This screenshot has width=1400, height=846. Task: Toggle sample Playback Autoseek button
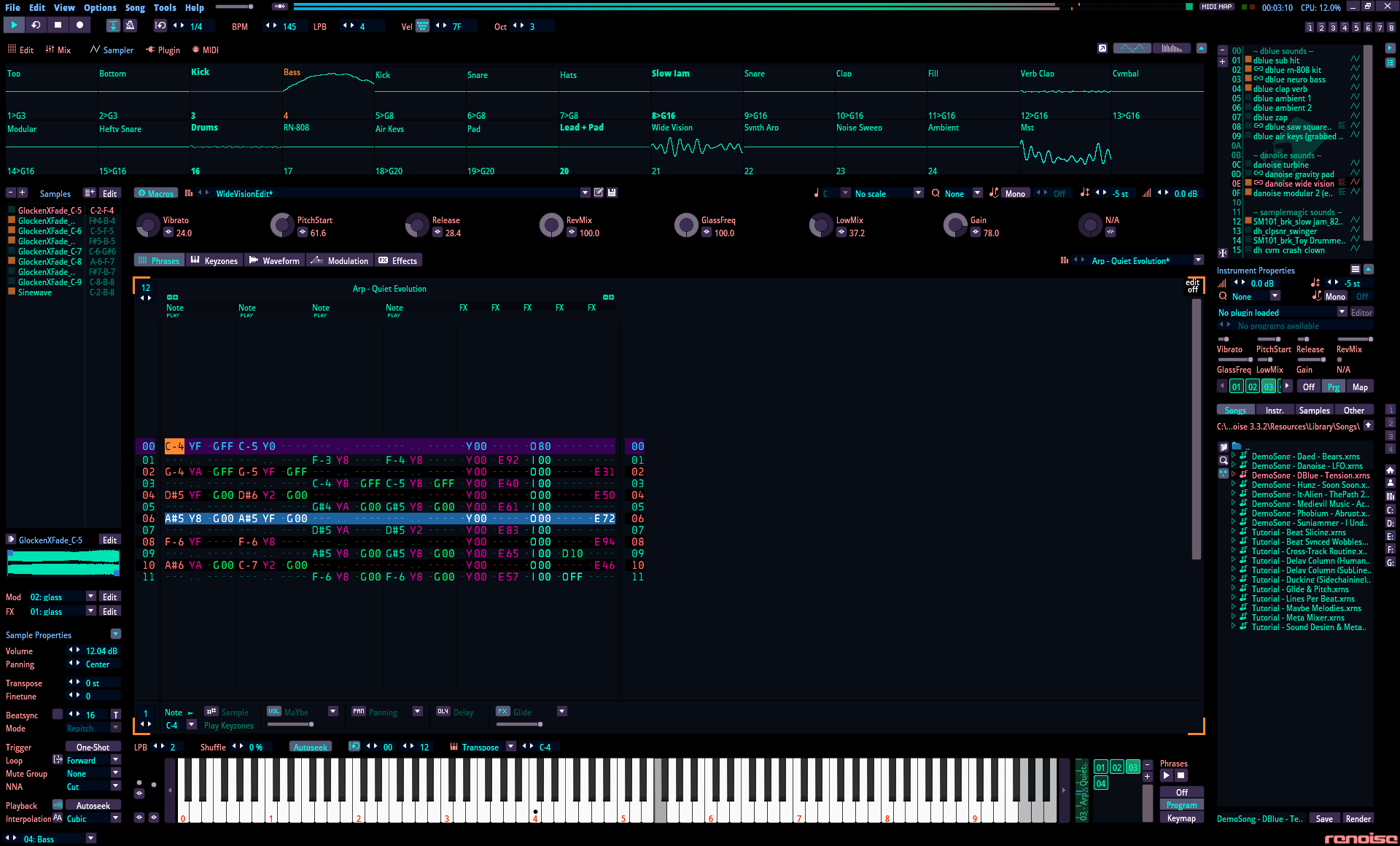93,805
